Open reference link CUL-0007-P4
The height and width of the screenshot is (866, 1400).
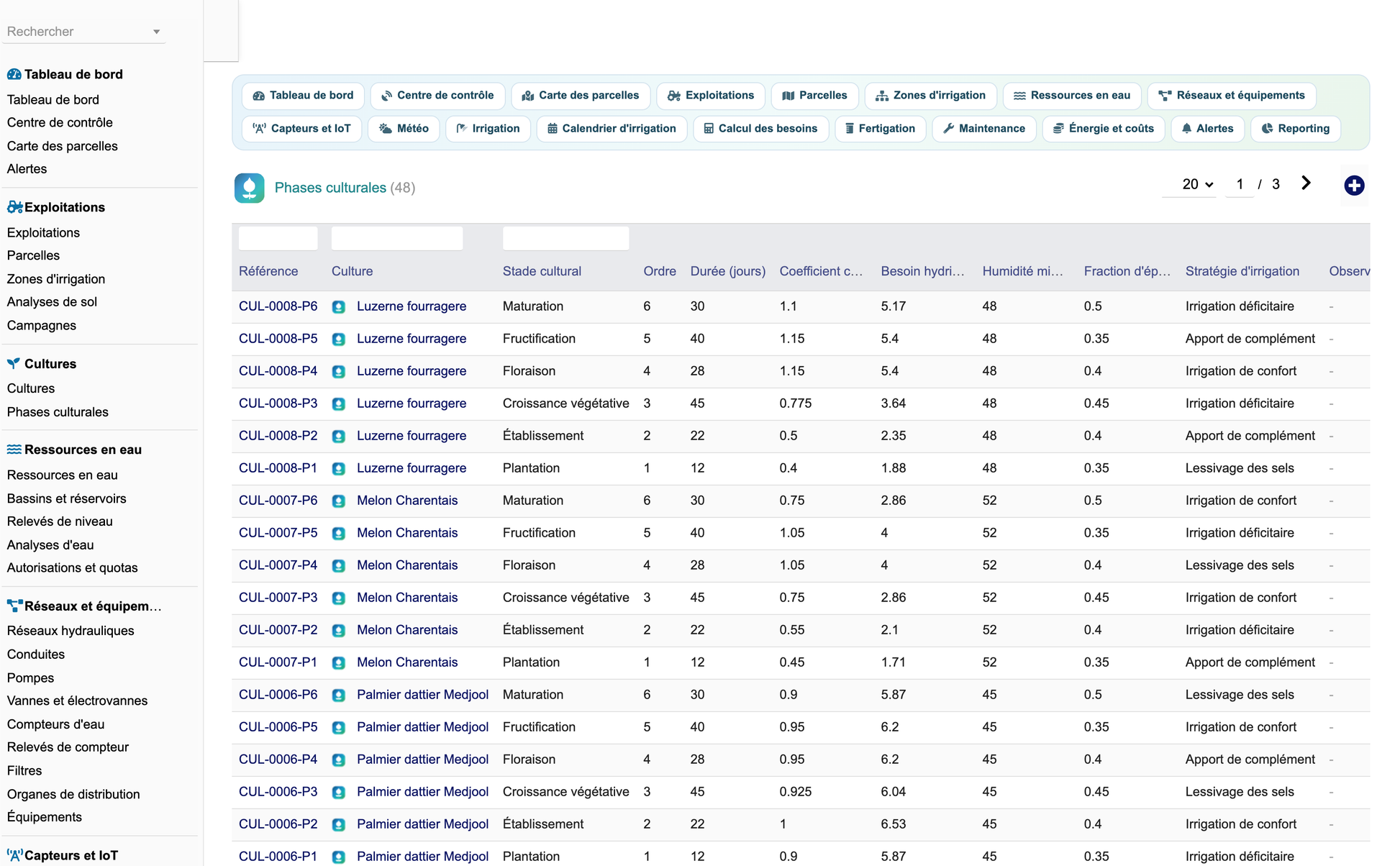pyautogui.click(x=278, y=565)
